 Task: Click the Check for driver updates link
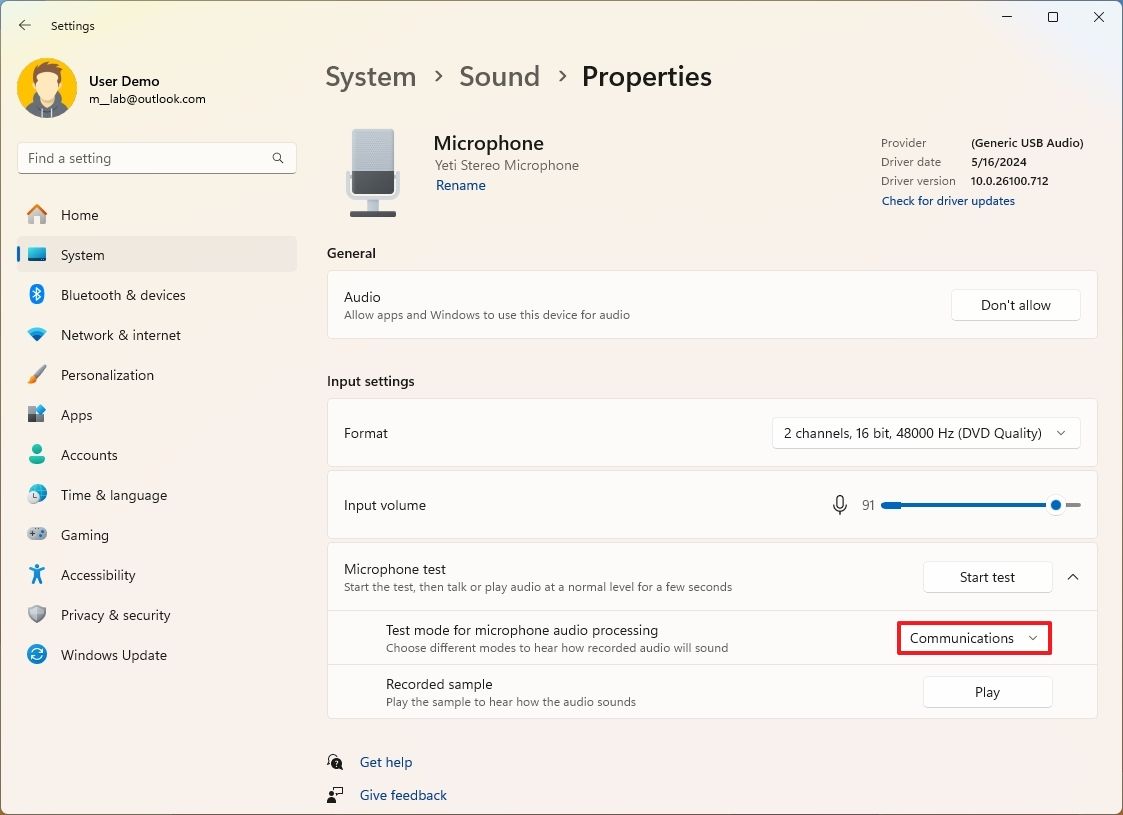click(x=948, y=200)
